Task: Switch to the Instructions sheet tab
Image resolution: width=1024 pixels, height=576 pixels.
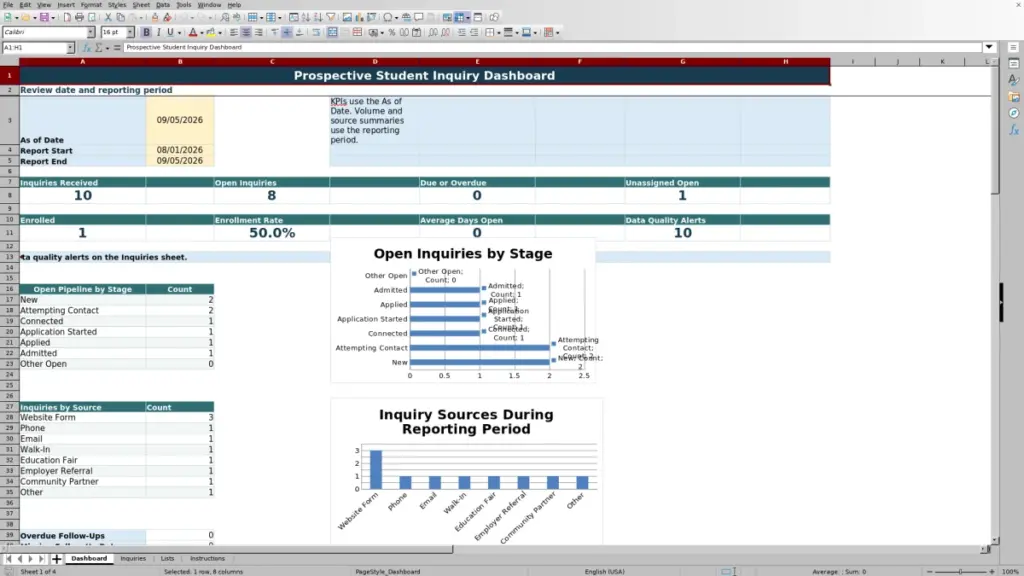Action: coord(207,559)
